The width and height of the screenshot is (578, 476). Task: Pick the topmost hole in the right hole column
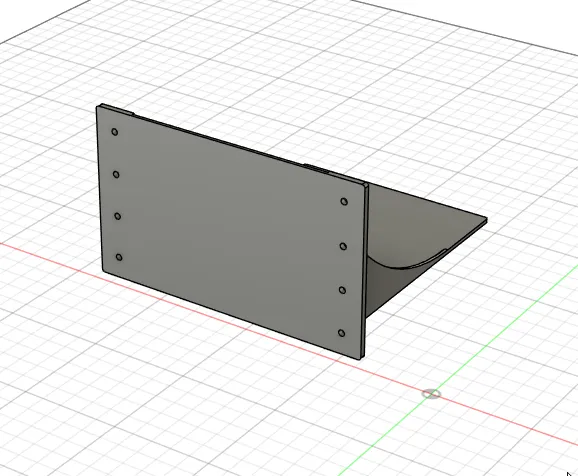pos(344,202)
